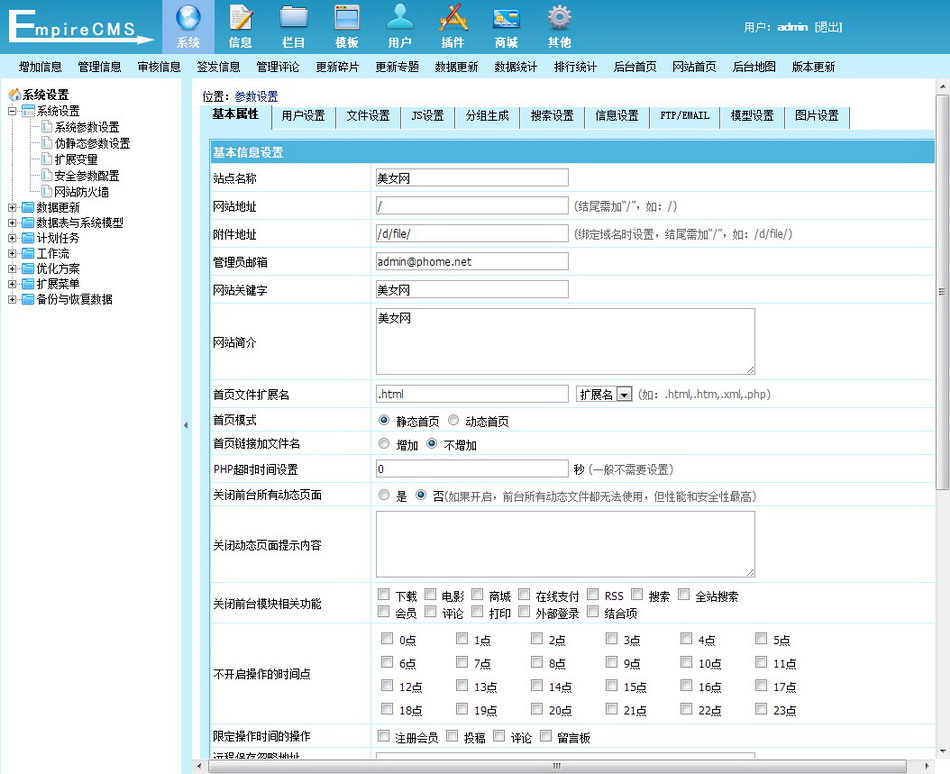The width and height of the screenshot is (950, 774).
Task: Focus the 管理员邮箱 input field
Action: point(472,261)
